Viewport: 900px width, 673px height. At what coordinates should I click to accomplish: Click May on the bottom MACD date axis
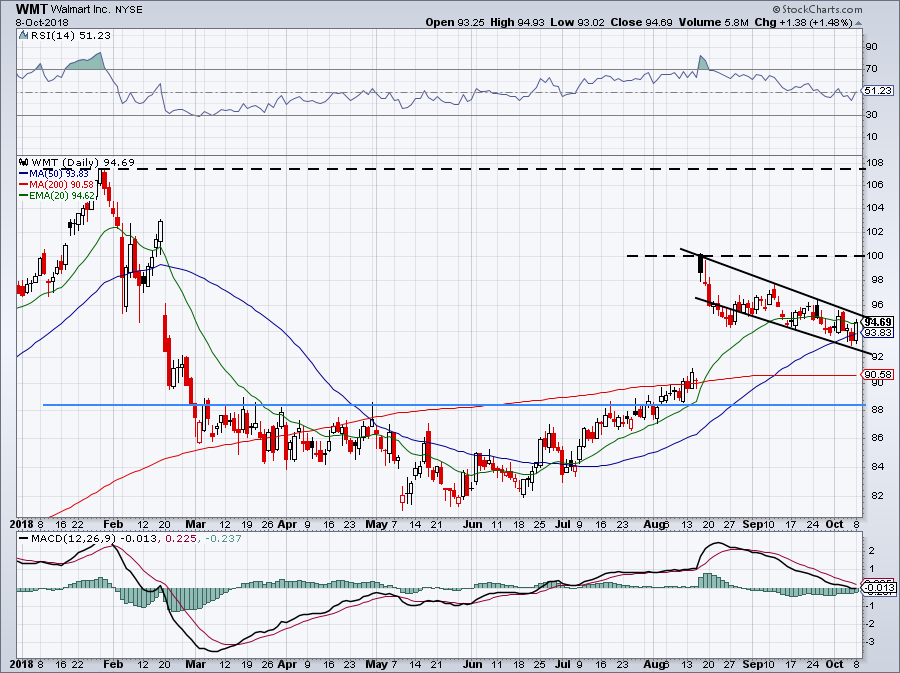[377, 664]
